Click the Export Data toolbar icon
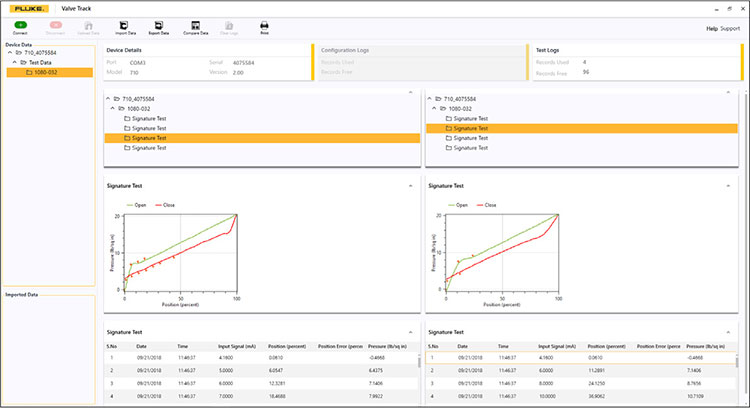This screenshot has width=750, height=408. 160,25
